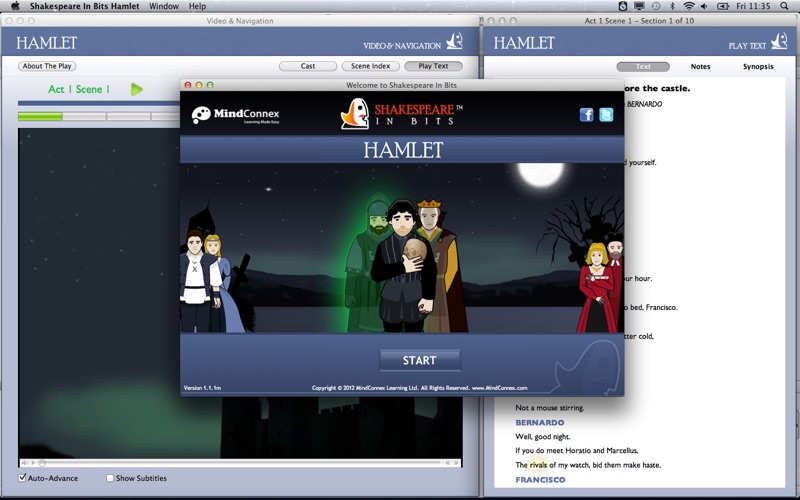Click the MindConnex logo
The width and height of the screenshot is (800, 500).
click(236, 115)
